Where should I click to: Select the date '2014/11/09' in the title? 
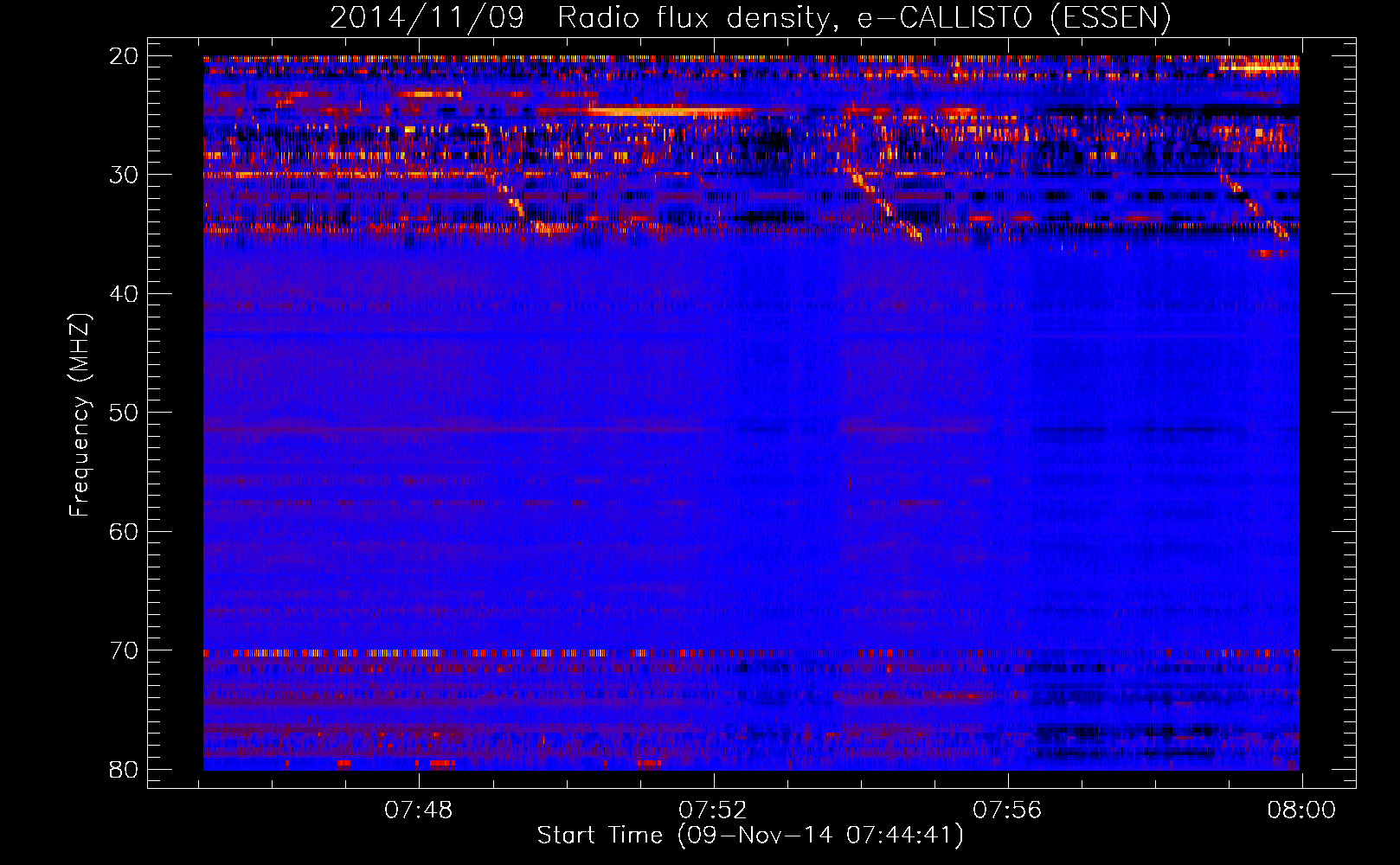(x=427, y=17)
